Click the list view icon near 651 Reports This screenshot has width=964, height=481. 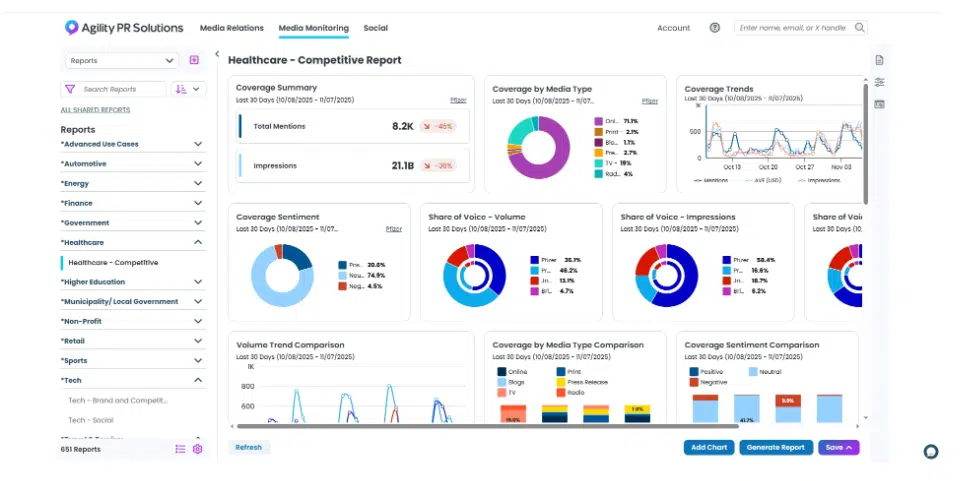tap(180, 449)
